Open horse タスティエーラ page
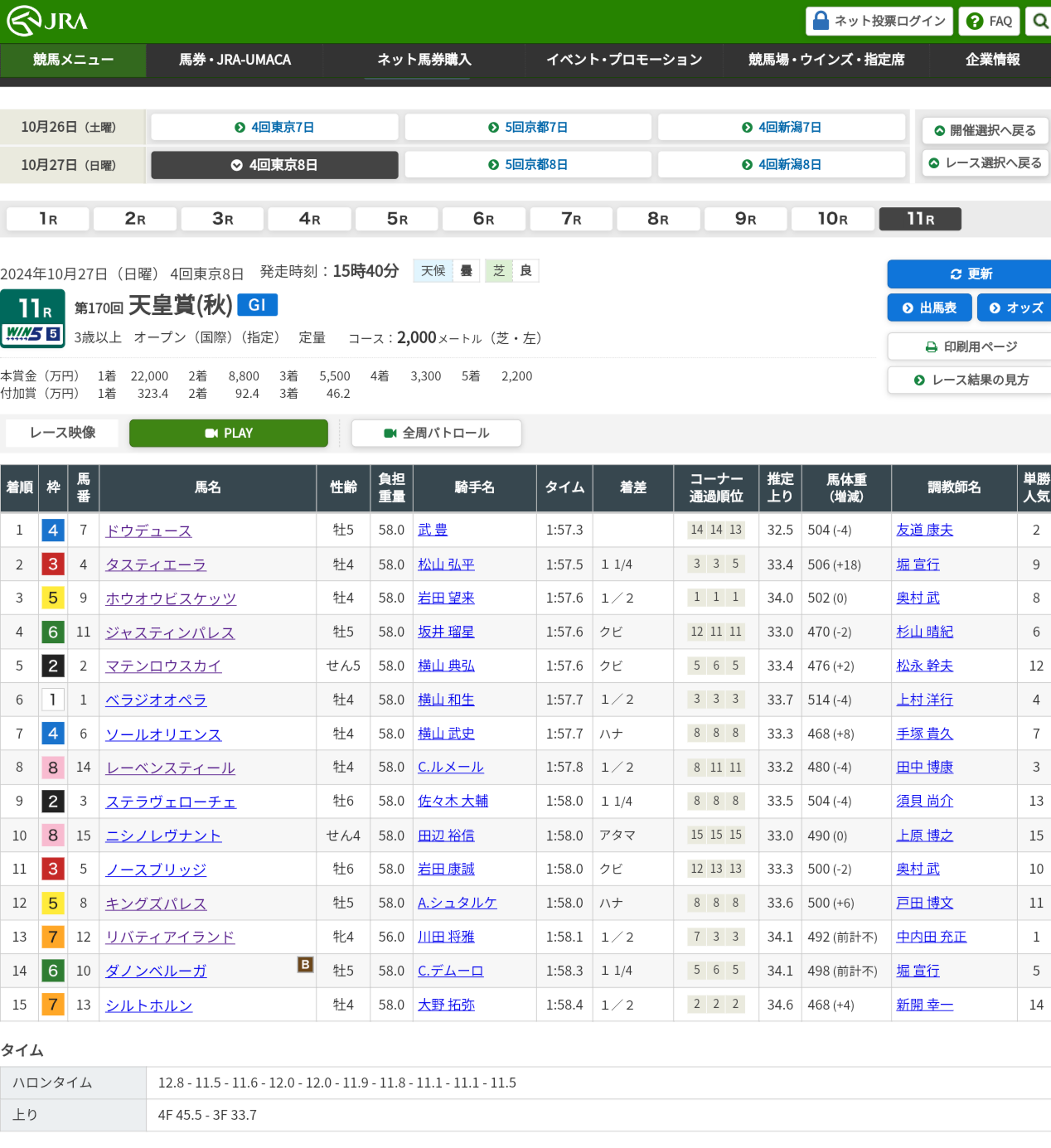The image size is (1051, 1148). 156,564
